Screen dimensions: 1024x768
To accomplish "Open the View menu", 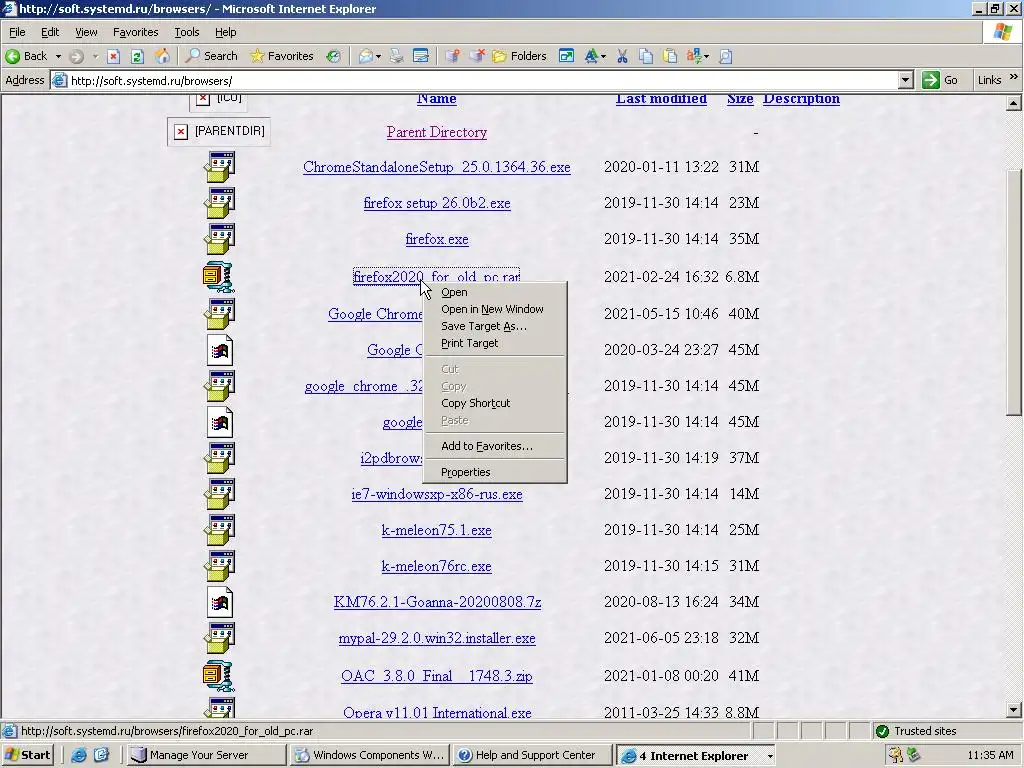I will [x=86, y=32].
